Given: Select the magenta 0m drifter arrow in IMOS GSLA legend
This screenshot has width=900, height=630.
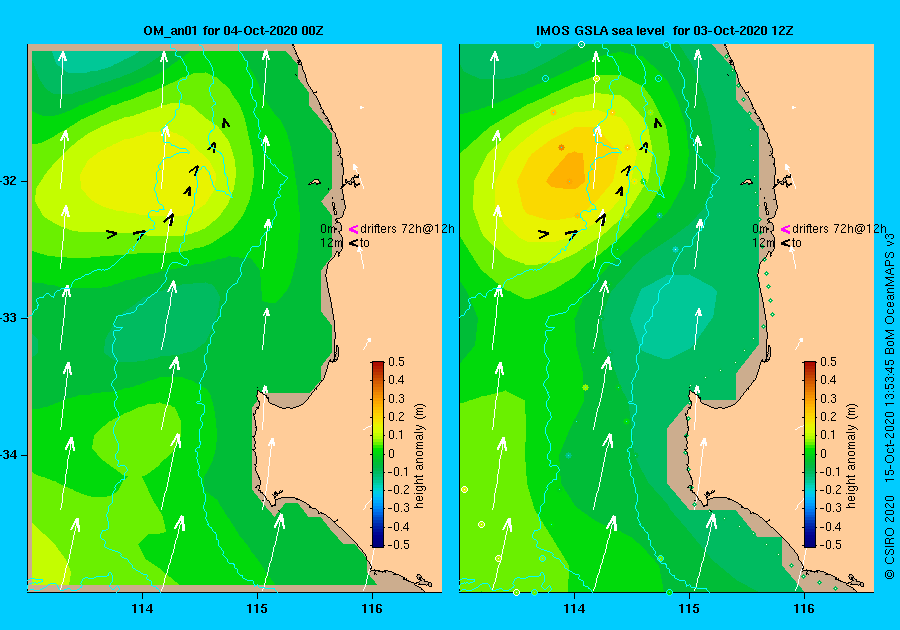Looking at the screenshot, I should click(786, 229).
